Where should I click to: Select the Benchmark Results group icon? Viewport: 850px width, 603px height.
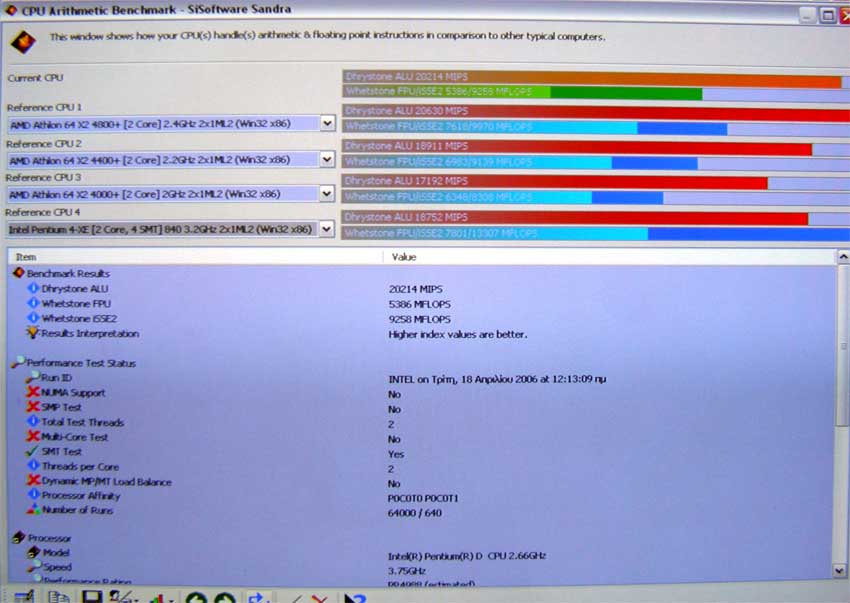pyautogui.click(x=19, y=273)
